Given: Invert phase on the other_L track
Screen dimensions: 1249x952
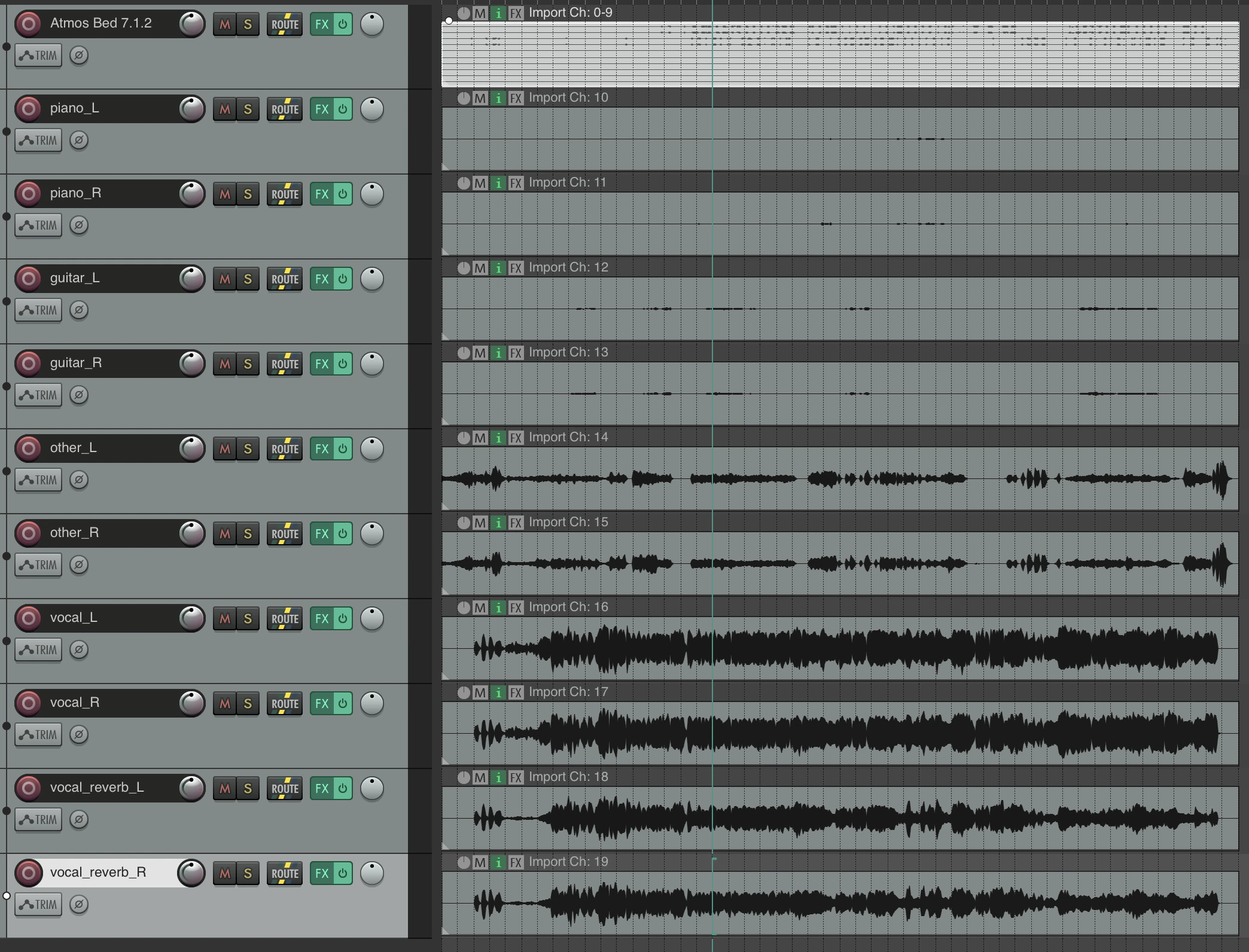Looking at the screenshot, I should point(80,480).
